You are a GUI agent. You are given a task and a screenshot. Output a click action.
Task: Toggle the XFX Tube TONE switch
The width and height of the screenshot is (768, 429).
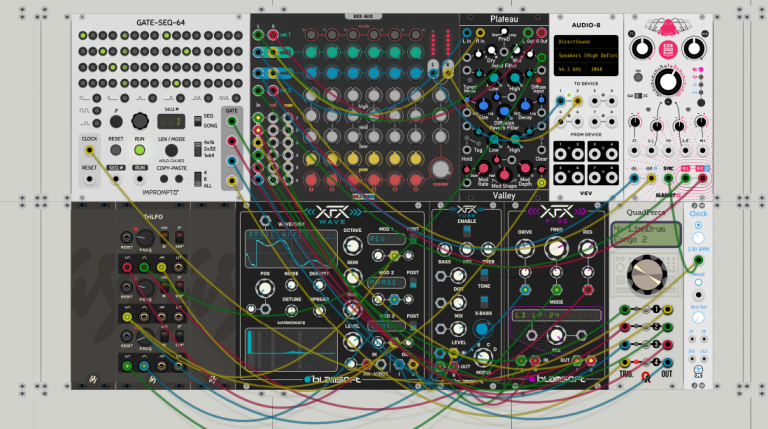484,274
